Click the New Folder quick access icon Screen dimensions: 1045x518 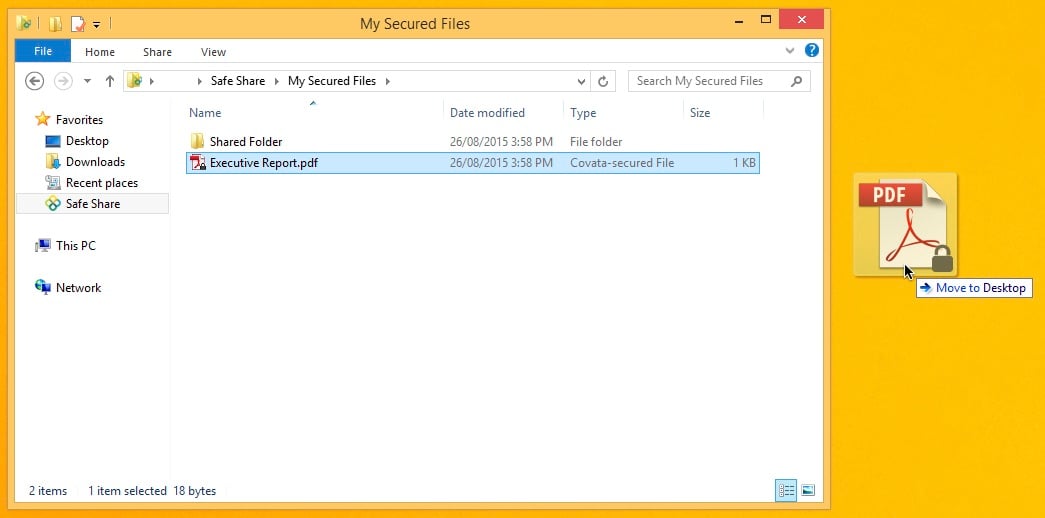click(56, 25)
